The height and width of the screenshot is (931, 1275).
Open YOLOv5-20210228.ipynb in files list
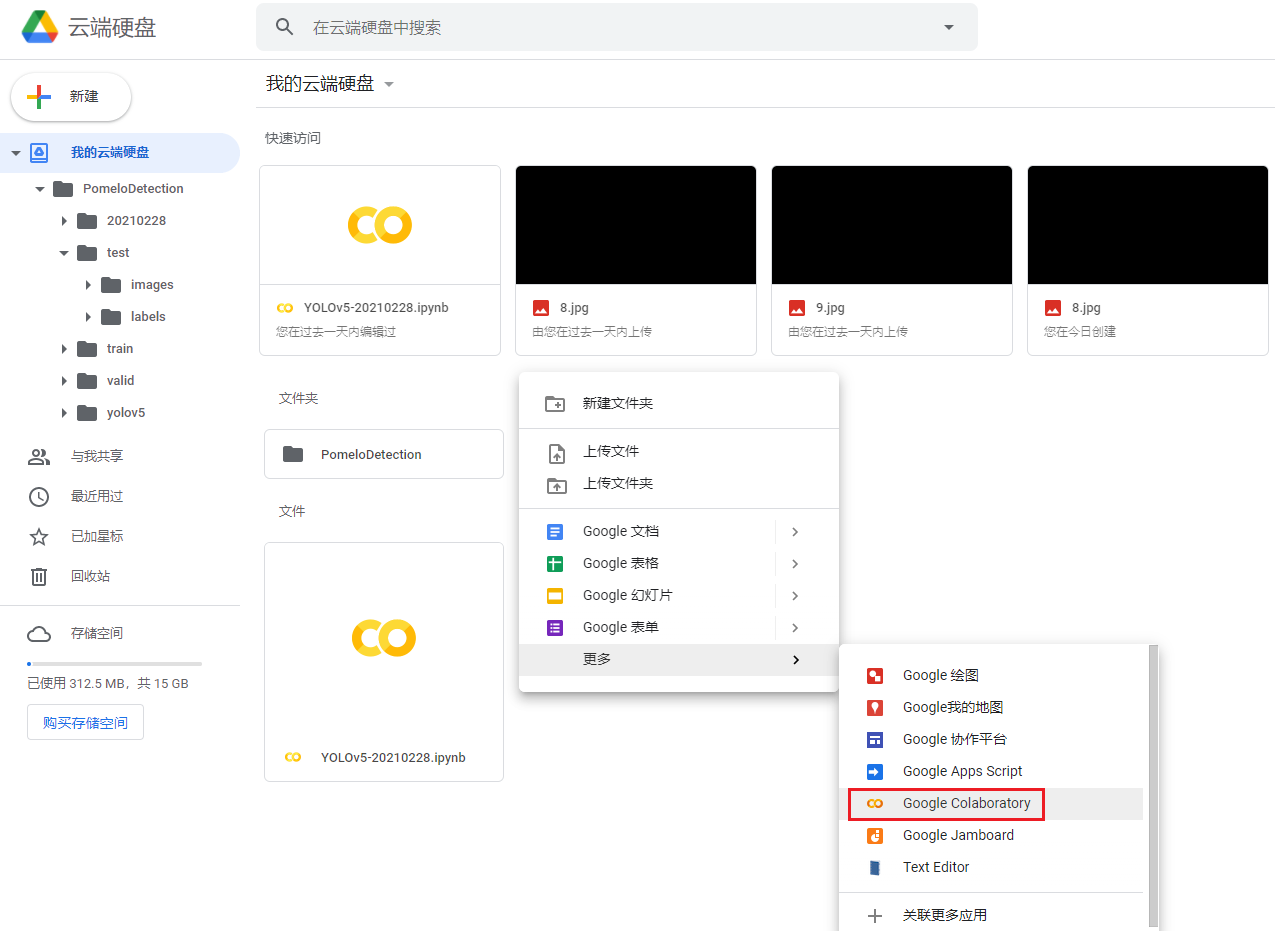[x=384, y=662]
